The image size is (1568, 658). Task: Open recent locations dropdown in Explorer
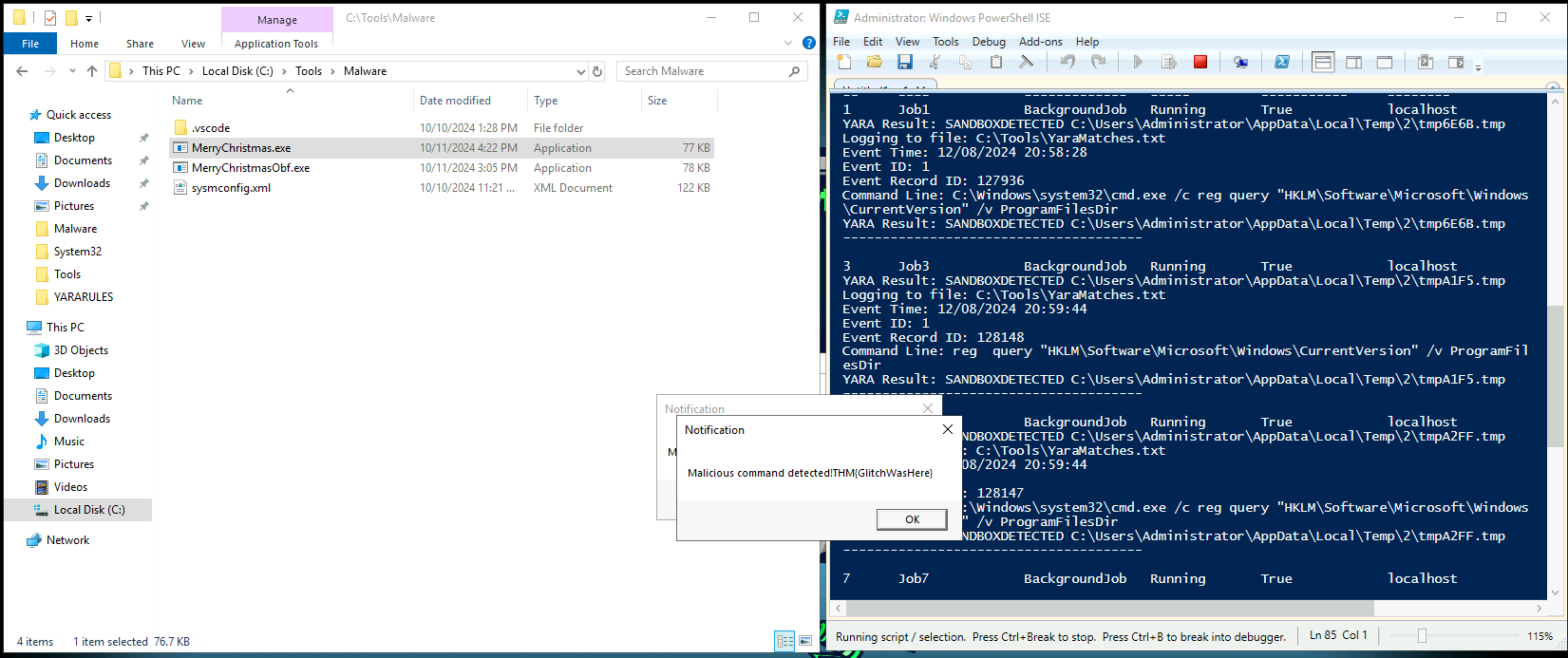71,71
